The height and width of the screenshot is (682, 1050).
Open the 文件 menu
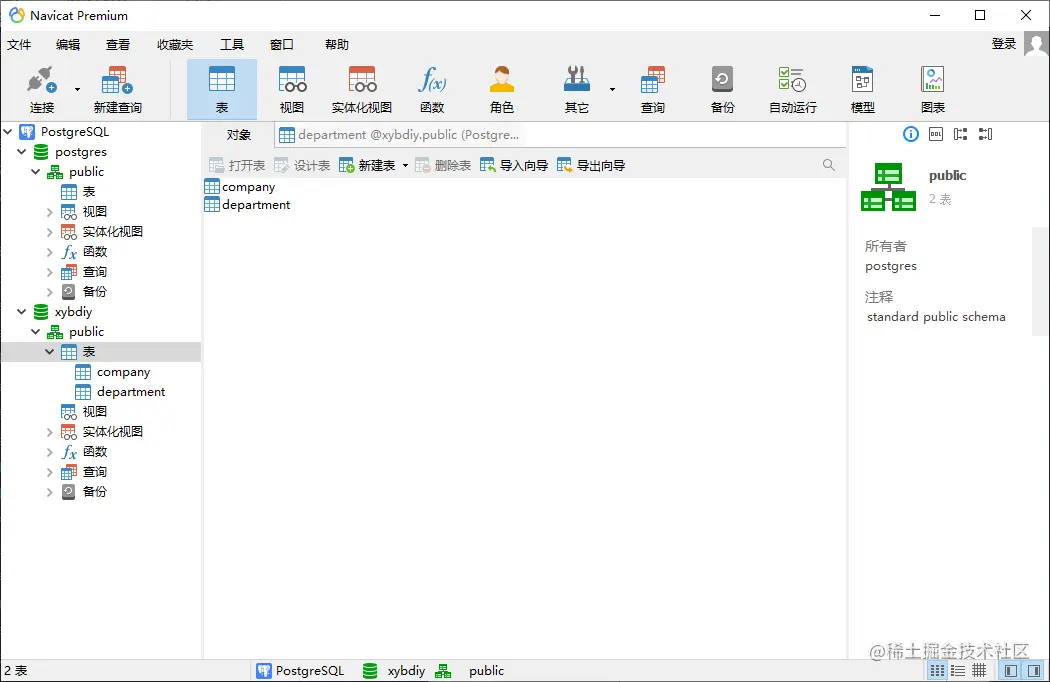point(19,44)
